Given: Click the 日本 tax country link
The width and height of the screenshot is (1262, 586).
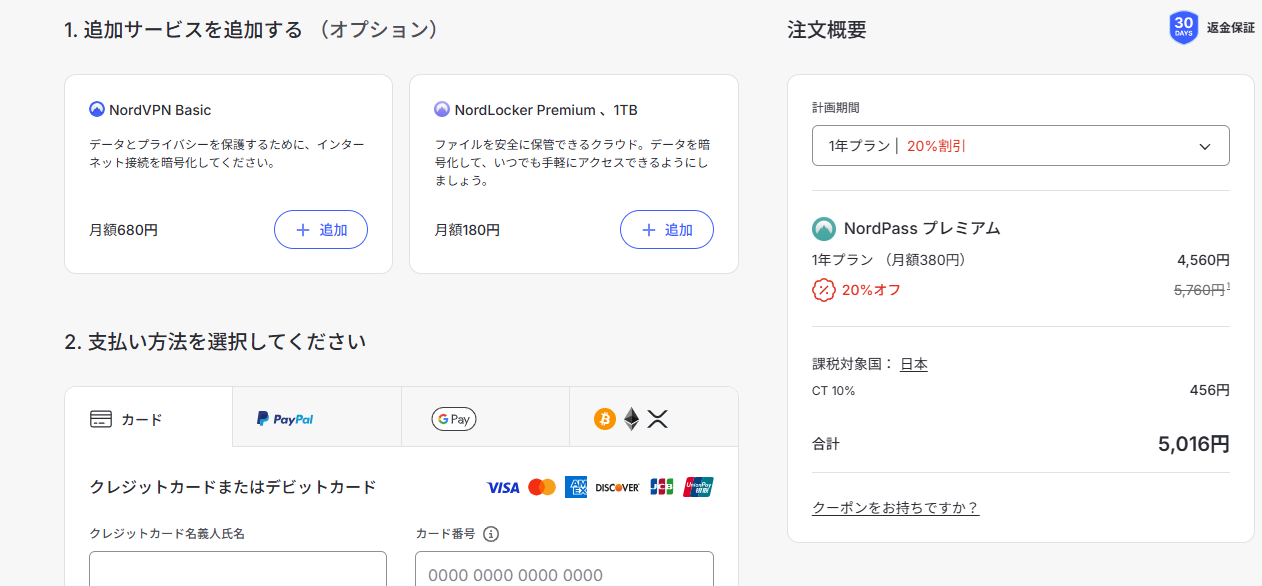Looking at the screenshot, I should pos(914,364).
